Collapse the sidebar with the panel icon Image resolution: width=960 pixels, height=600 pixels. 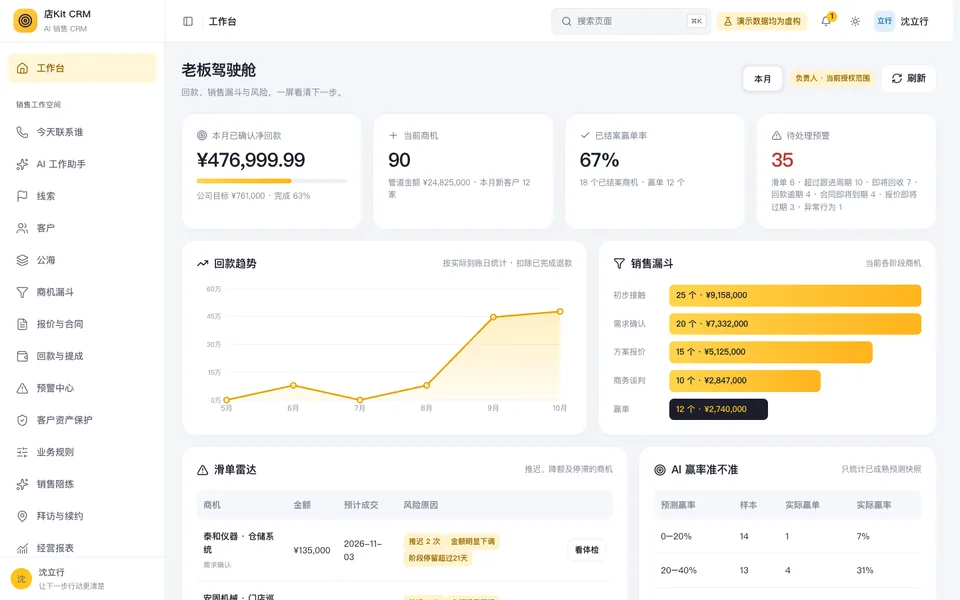[x=188, y=21]
